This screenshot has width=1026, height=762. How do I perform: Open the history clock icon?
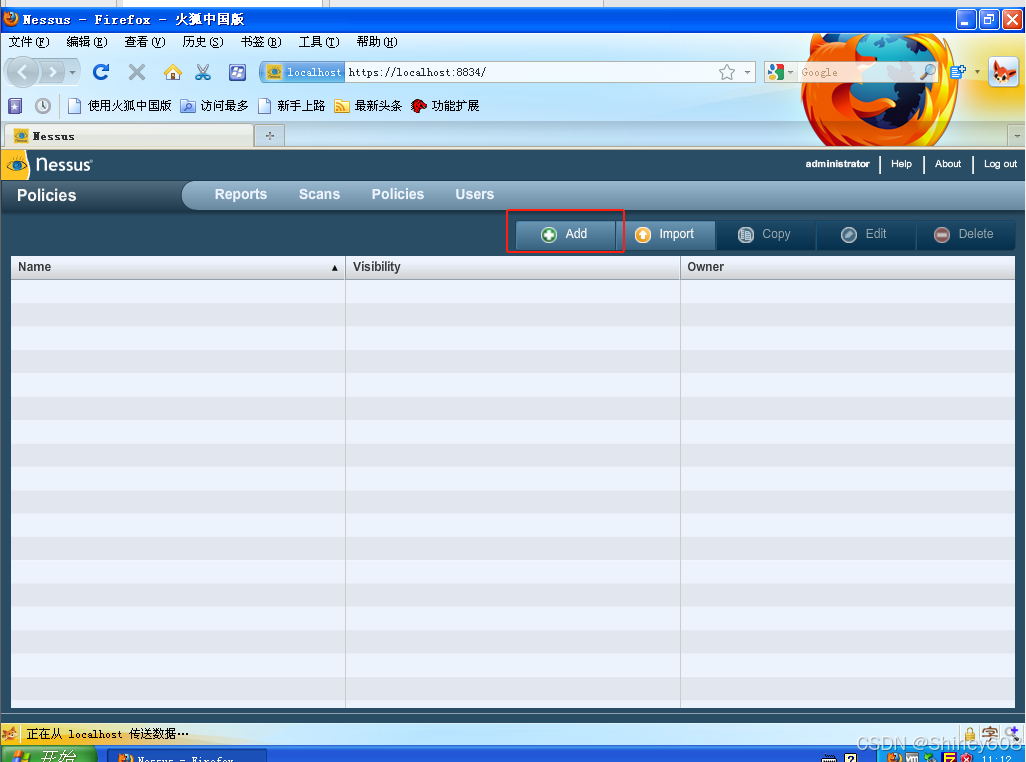pyautogui.click(x=43, y=105)
